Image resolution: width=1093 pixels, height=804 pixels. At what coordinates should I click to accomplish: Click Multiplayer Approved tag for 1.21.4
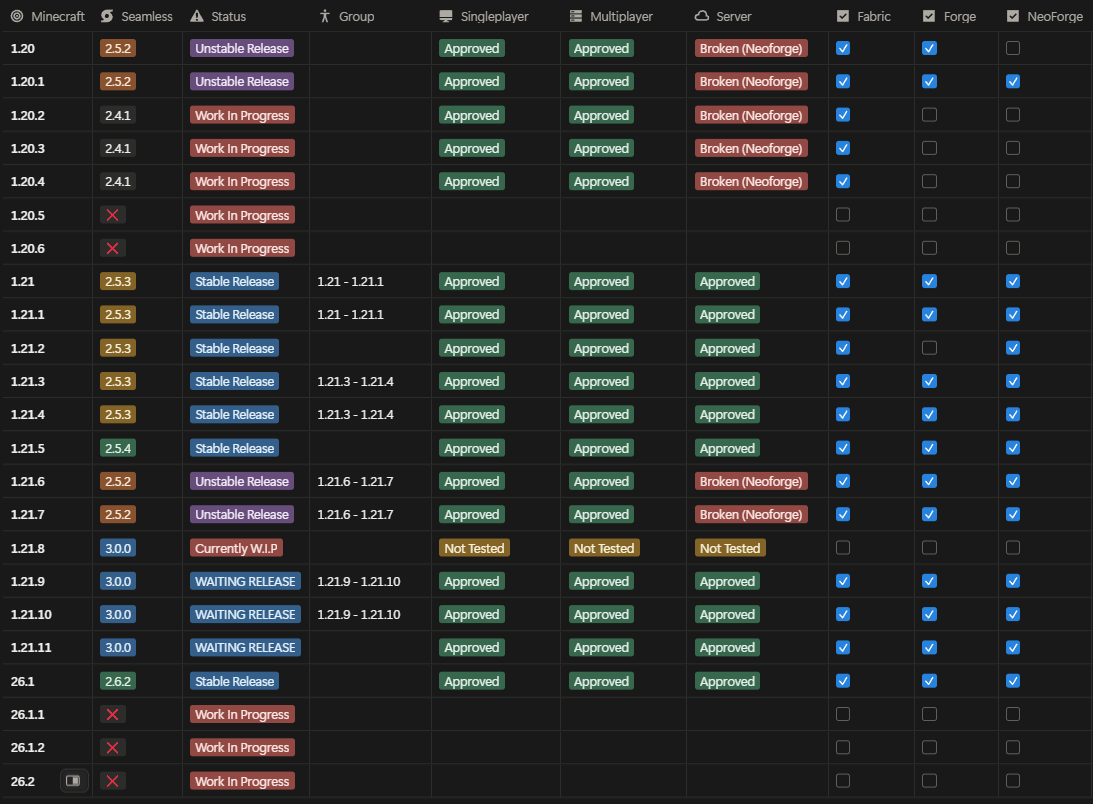pyautogui.click(x=602, y=414)
